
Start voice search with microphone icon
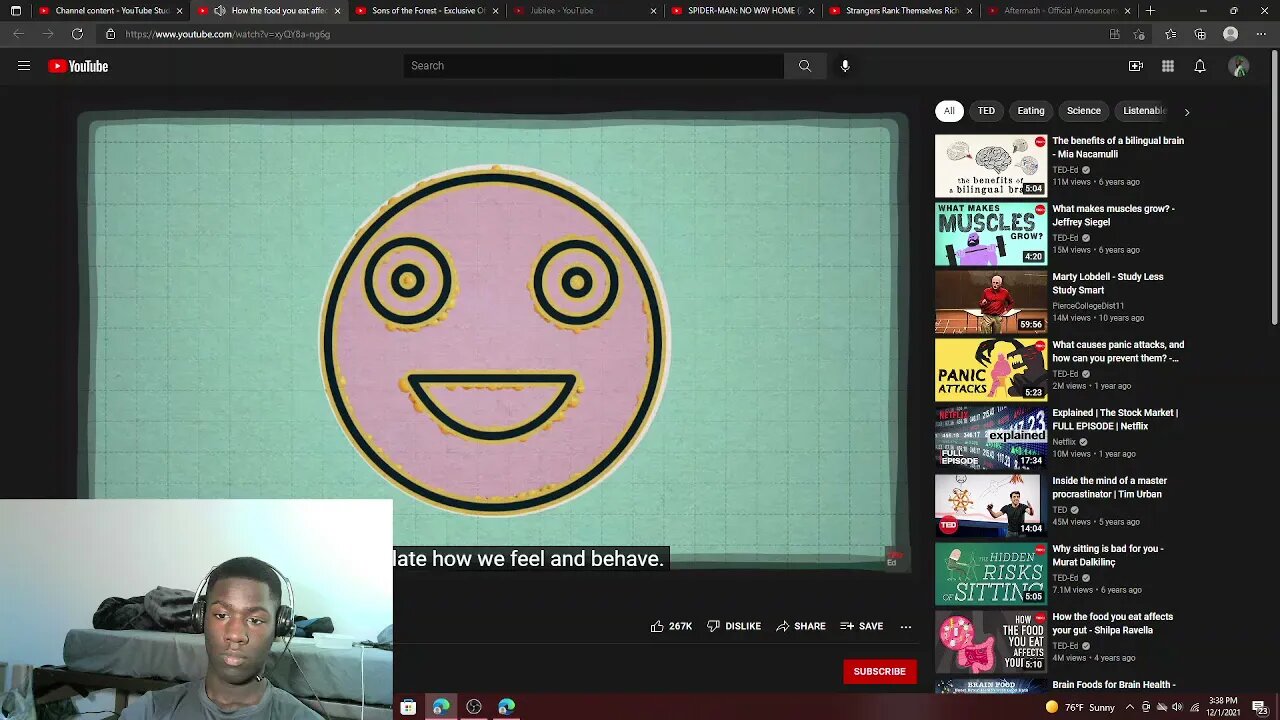point(845,66)
